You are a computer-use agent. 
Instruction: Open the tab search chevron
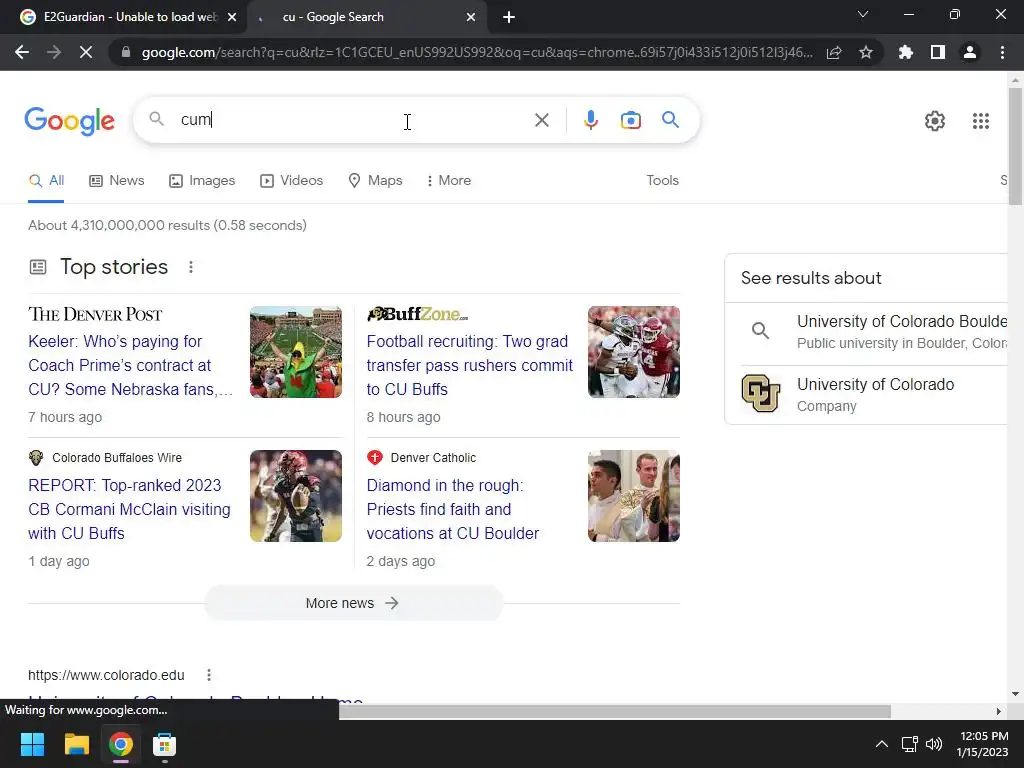pos(863,14)
